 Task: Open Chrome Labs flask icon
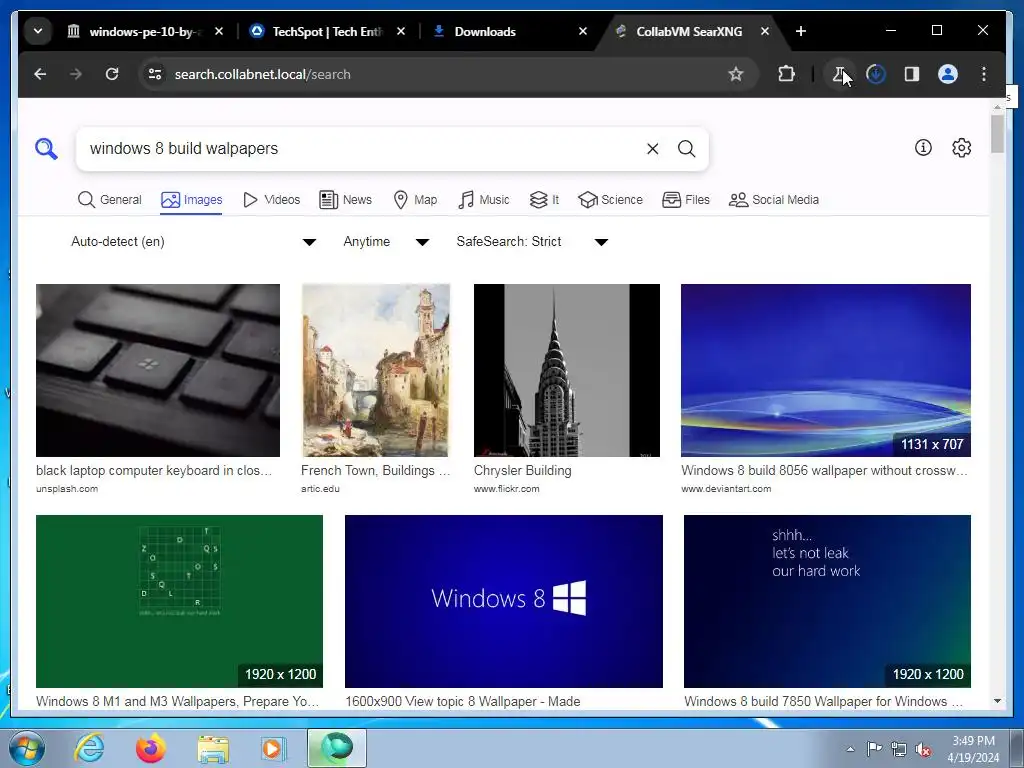840,74
